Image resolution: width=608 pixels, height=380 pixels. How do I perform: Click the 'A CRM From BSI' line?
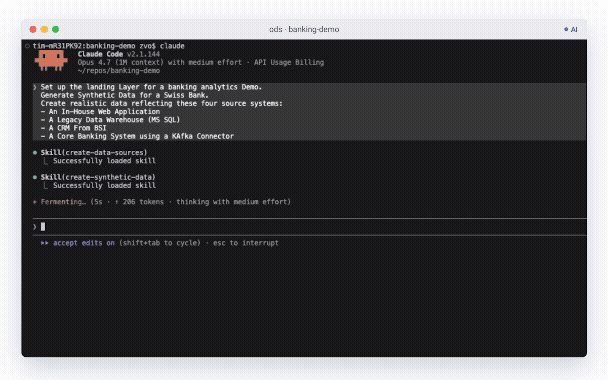(73, 128)
